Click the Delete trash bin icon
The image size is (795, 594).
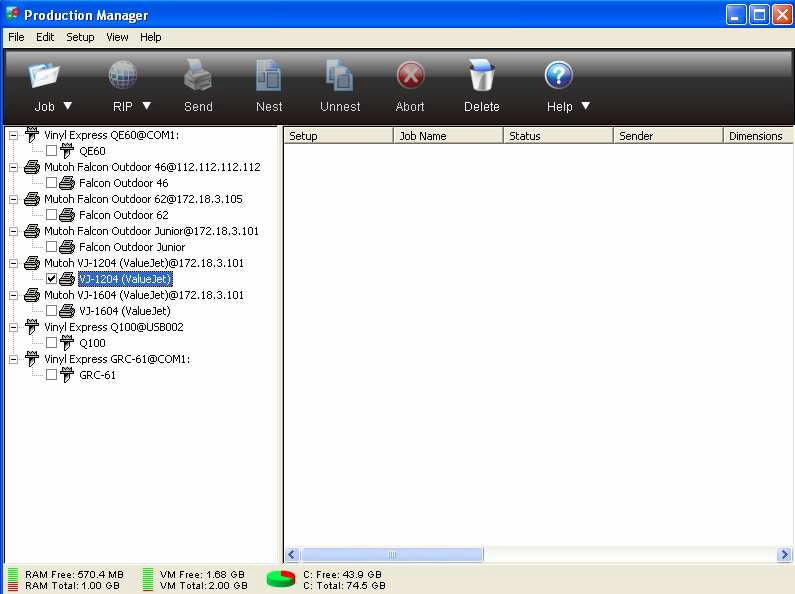pos(481,75)
